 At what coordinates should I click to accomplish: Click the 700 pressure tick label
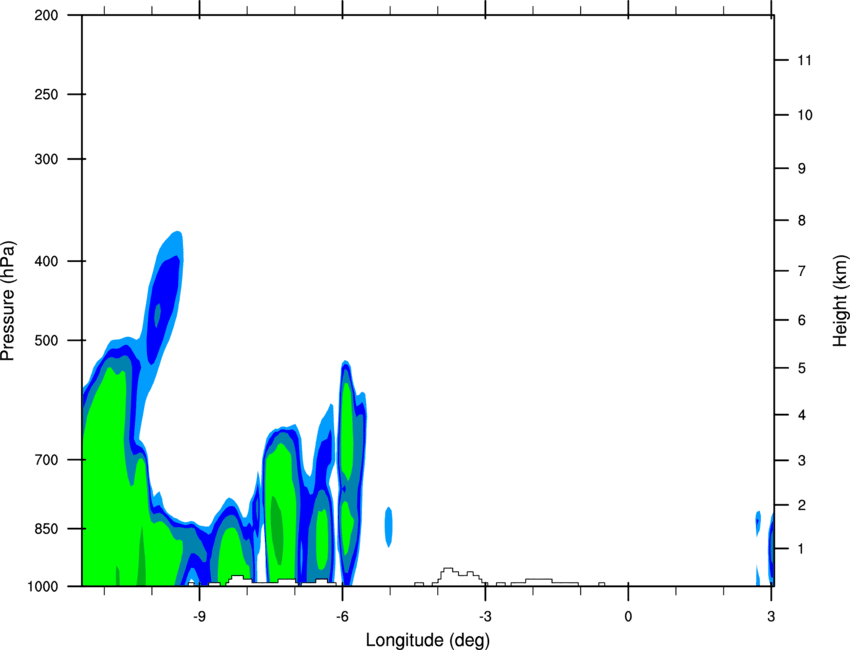point(46,460)
